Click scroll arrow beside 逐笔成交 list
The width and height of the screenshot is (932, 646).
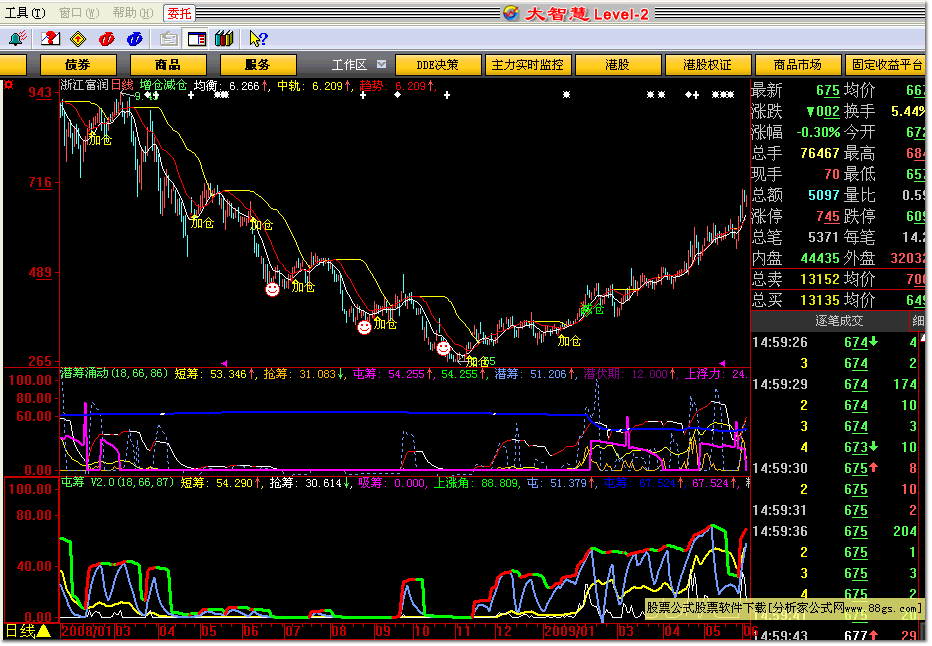[x=922, y=338]
